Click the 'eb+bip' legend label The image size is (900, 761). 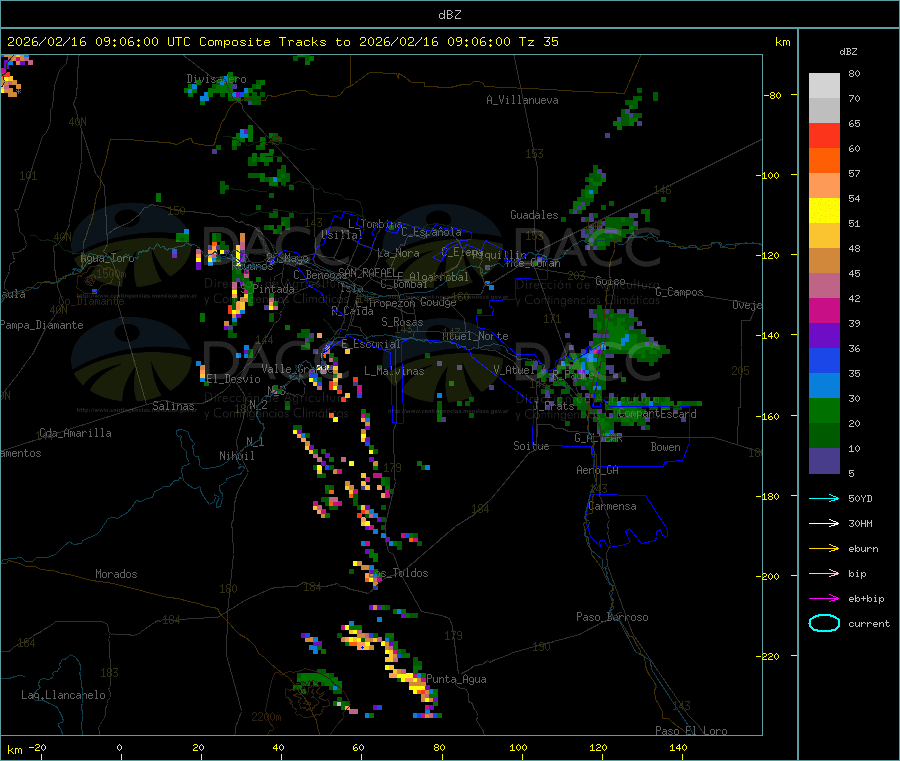[866, 599]
